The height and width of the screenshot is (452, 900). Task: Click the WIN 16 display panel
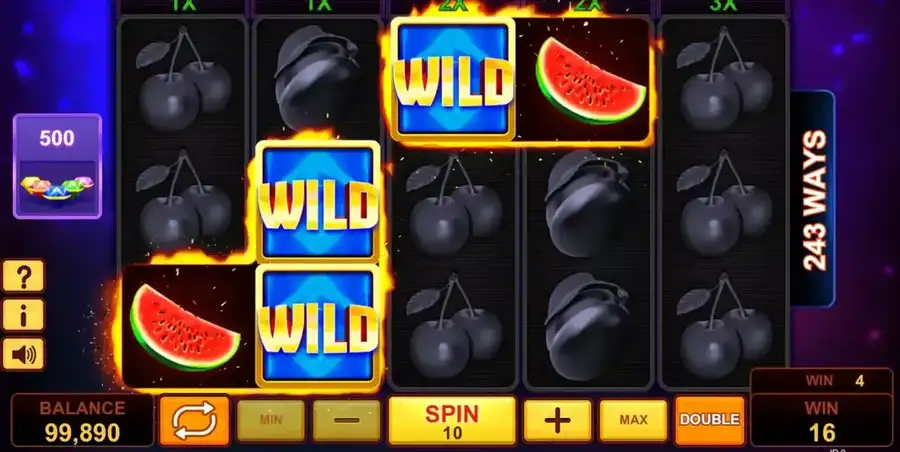(x=823, y=420)
